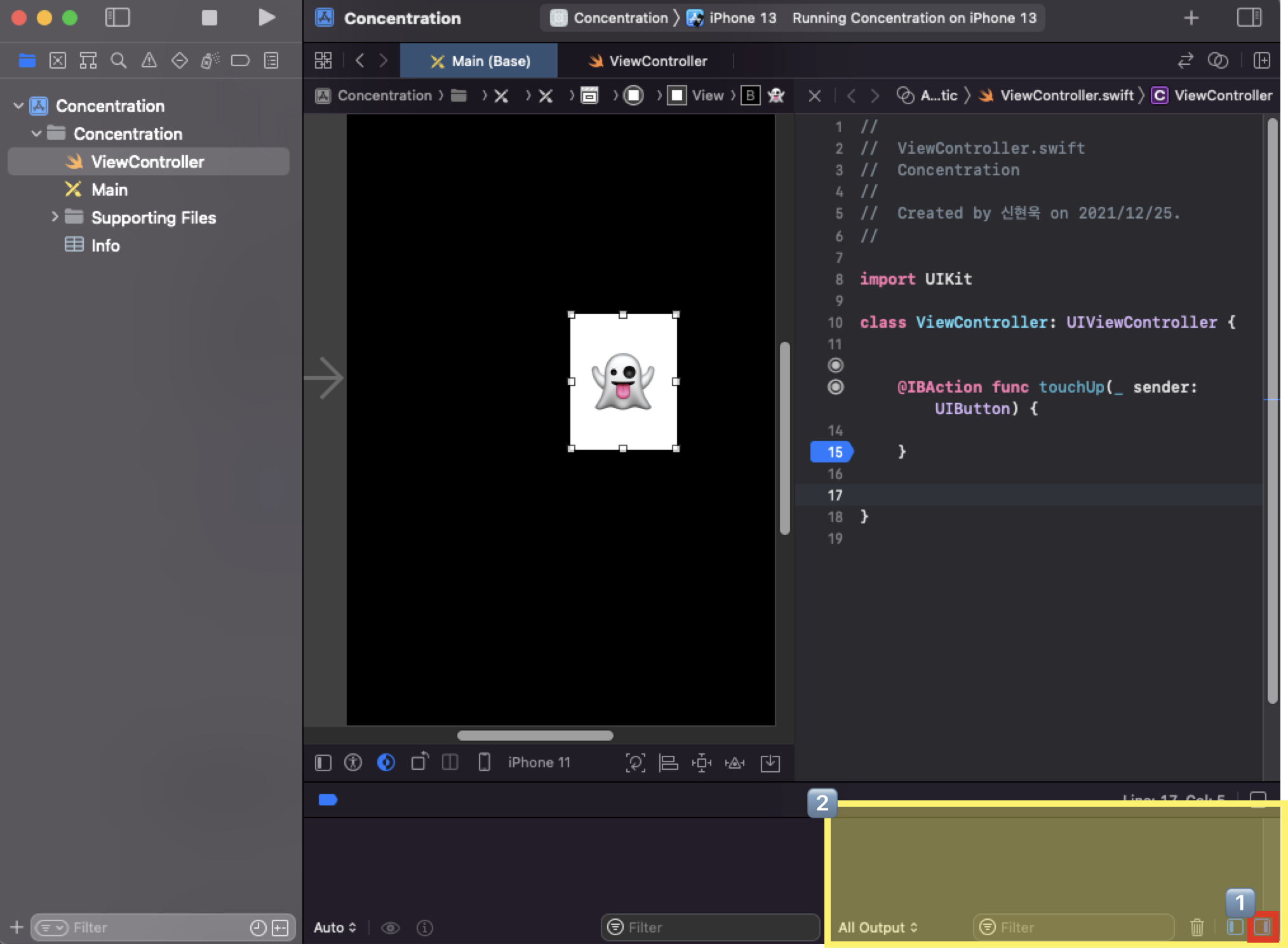
Task: Toggle the breakpoint on line 15
Action: (832, 452)
